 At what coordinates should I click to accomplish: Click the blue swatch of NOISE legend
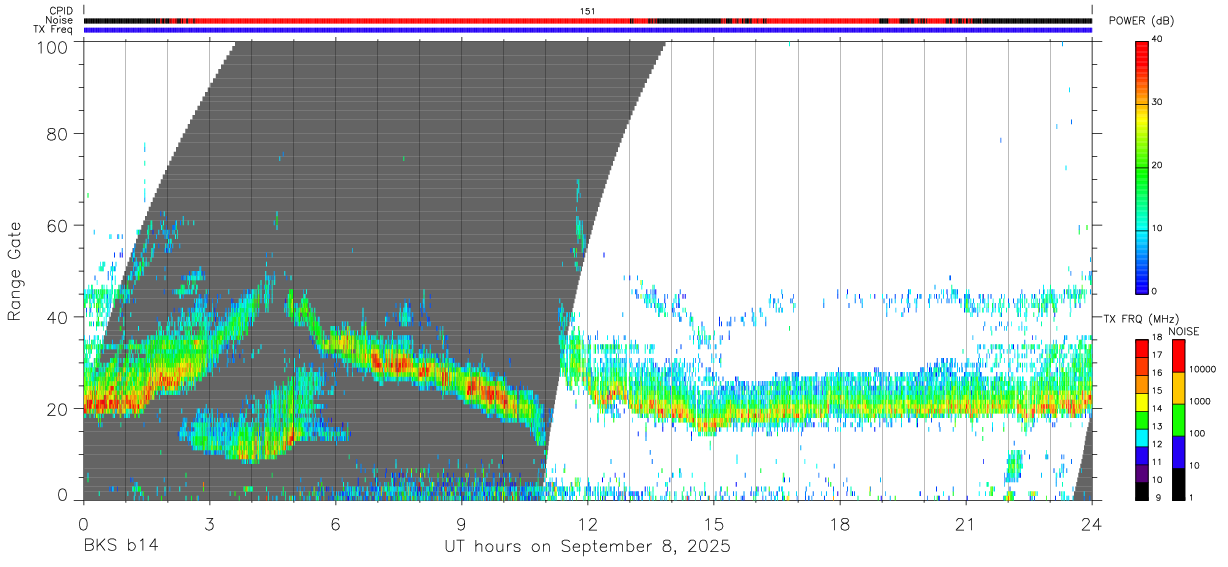1180,452
